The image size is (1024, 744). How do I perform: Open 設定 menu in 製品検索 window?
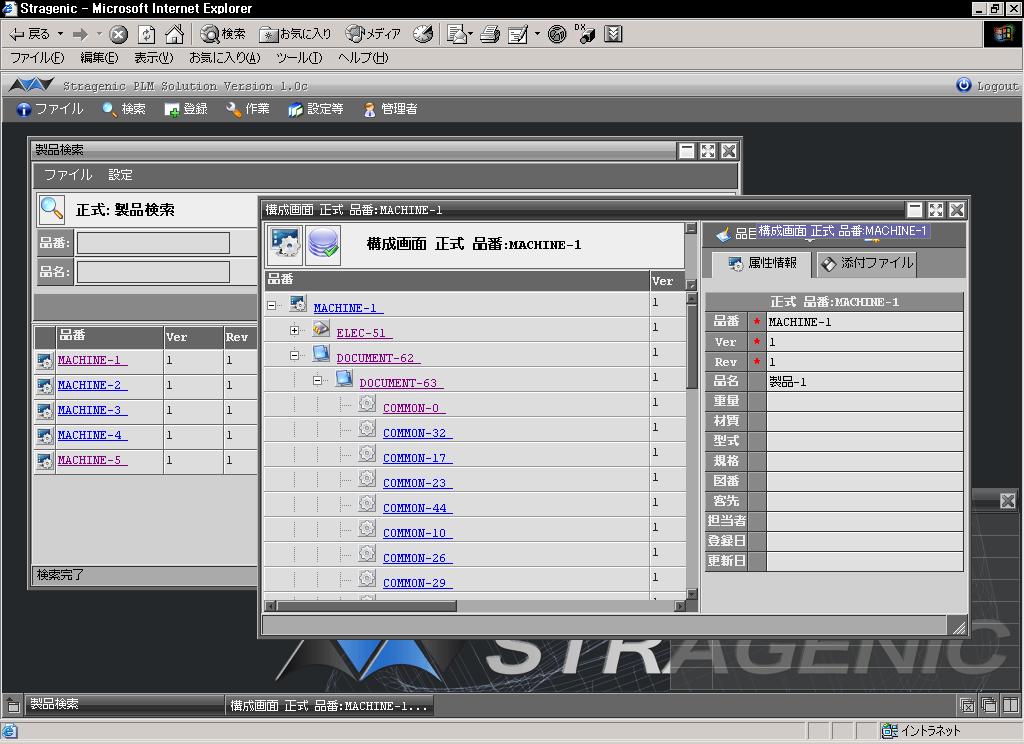[120, 175]
